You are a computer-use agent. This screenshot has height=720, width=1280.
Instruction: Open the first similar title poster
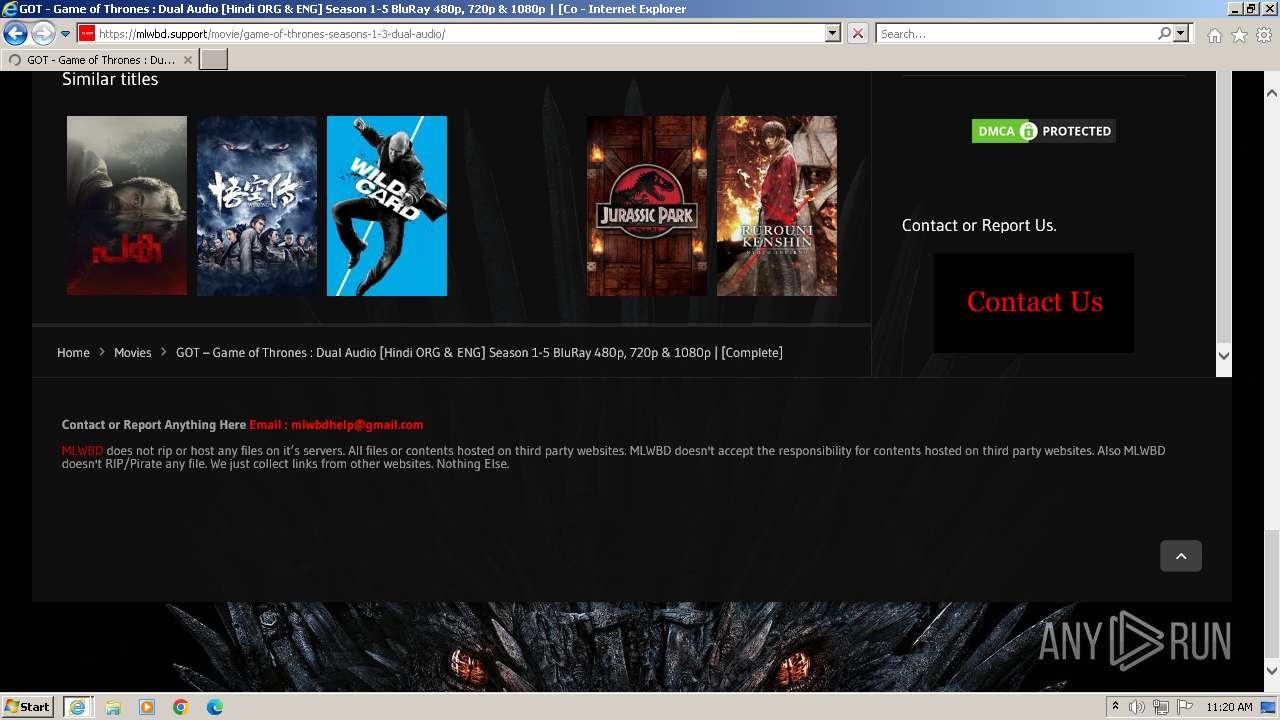coord(127,206)
